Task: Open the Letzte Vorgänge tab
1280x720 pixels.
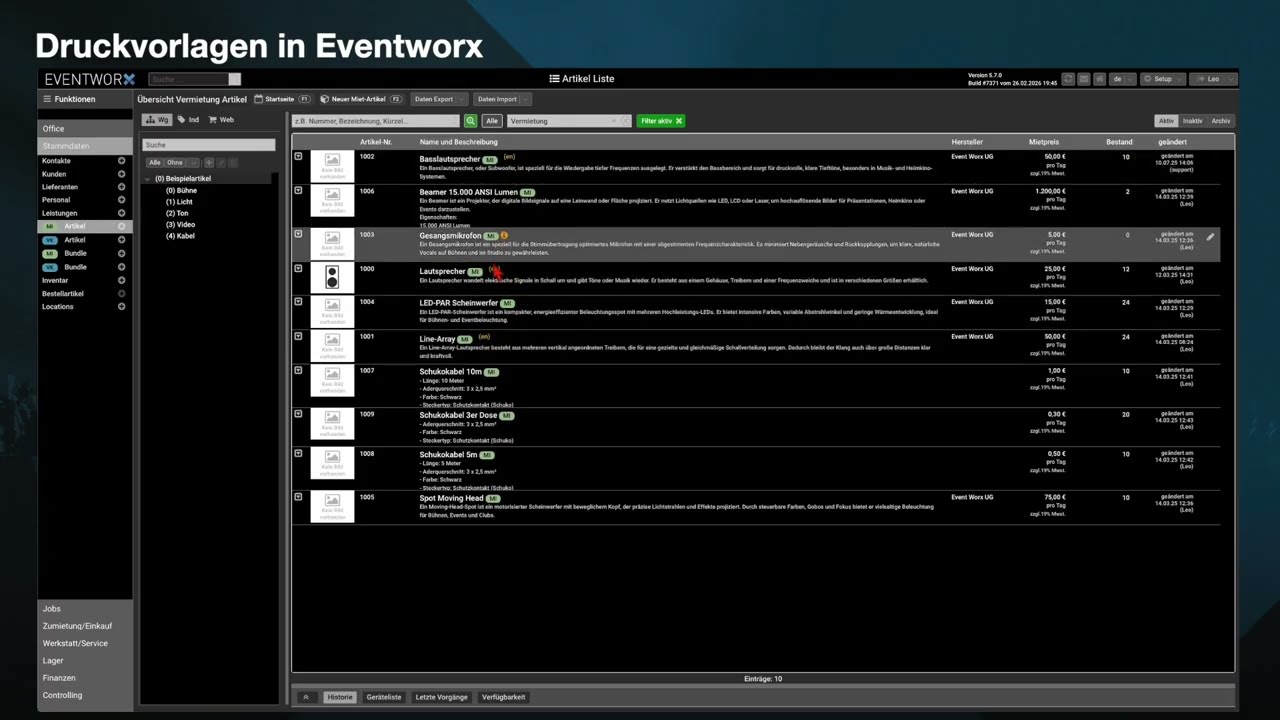Action: [442, 697]
